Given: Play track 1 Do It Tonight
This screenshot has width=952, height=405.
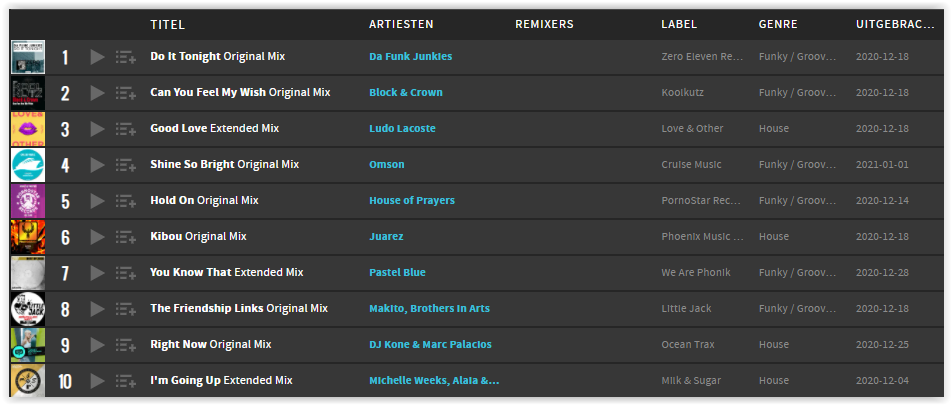Looking at the screenshot, I should click(97, 57).
